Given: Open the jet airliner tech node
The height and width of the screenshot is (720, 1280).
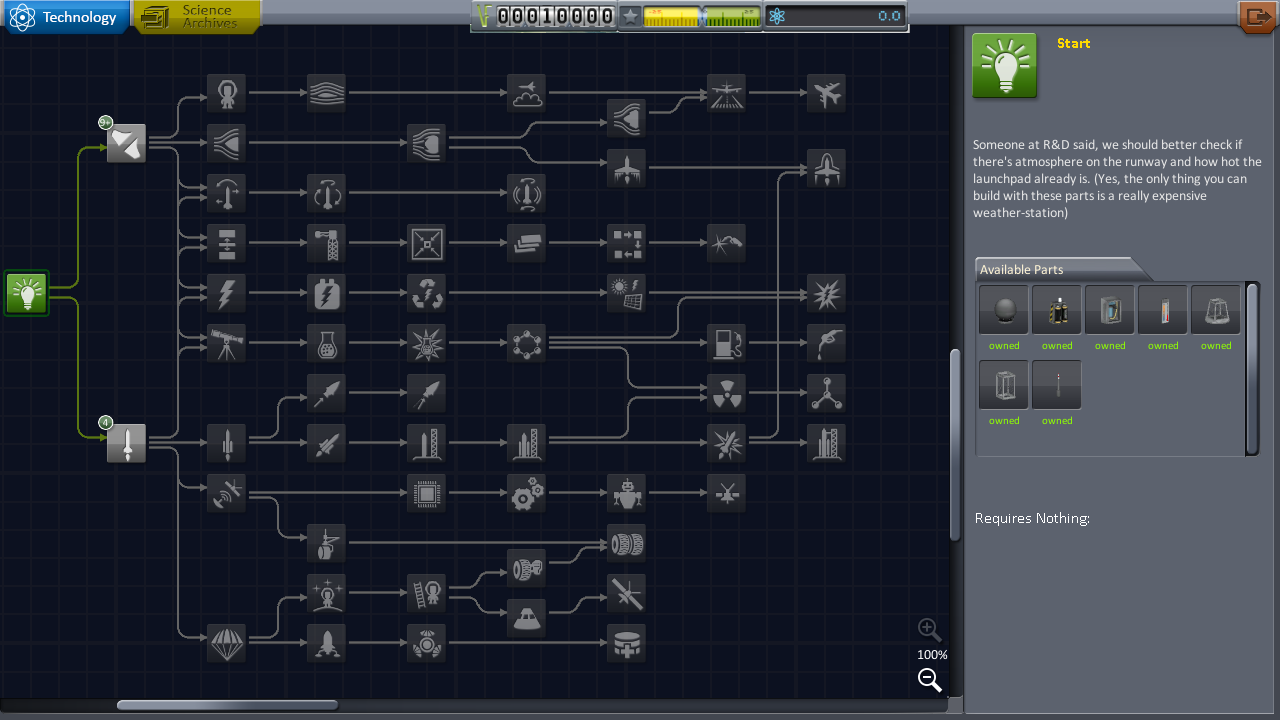Looking at the screenshot, I should 826,93.
